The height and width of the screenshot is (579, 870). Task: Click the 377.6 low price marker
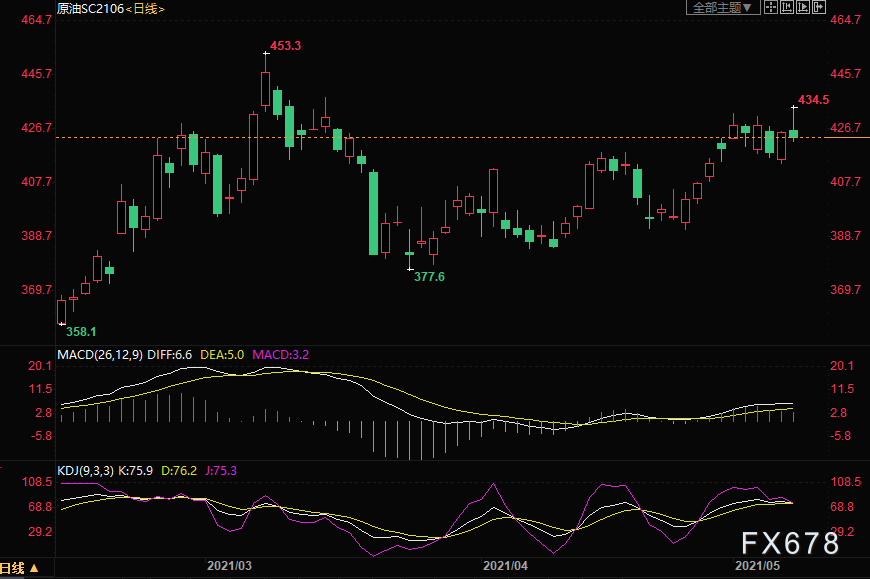click(429, 276)
